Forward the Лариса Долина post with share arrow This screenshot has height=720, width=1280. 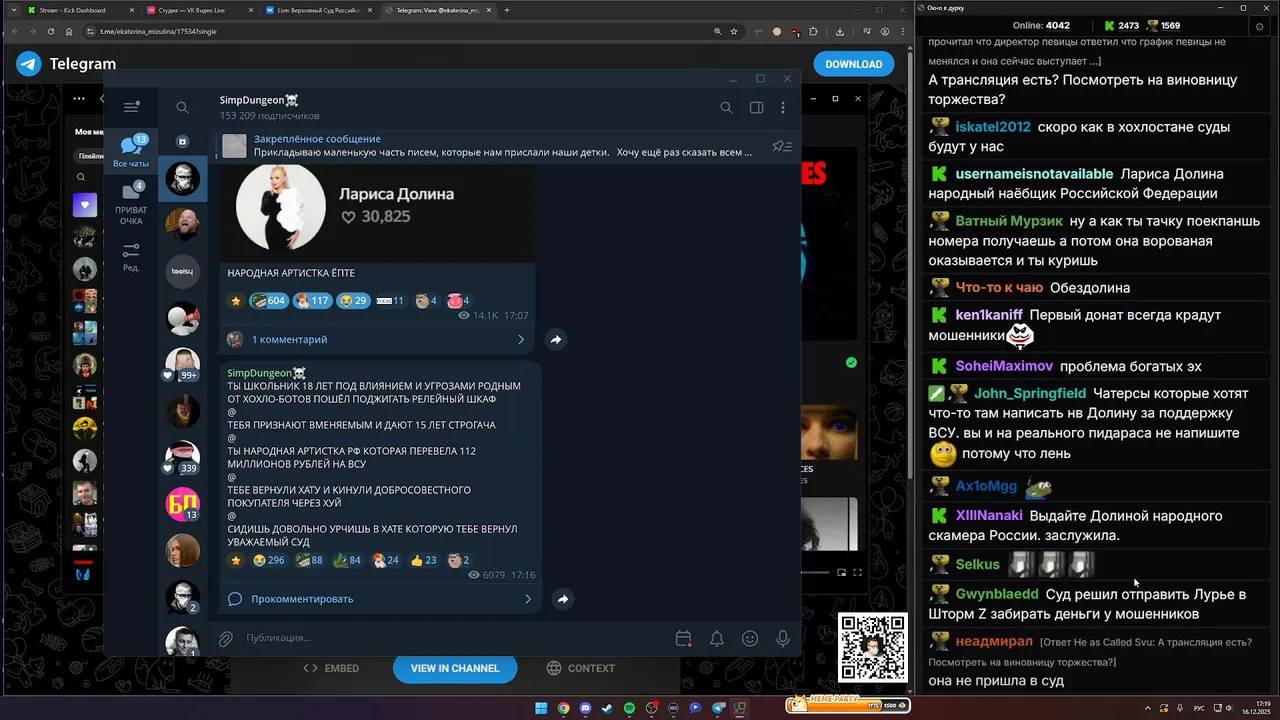pos(556,339)
